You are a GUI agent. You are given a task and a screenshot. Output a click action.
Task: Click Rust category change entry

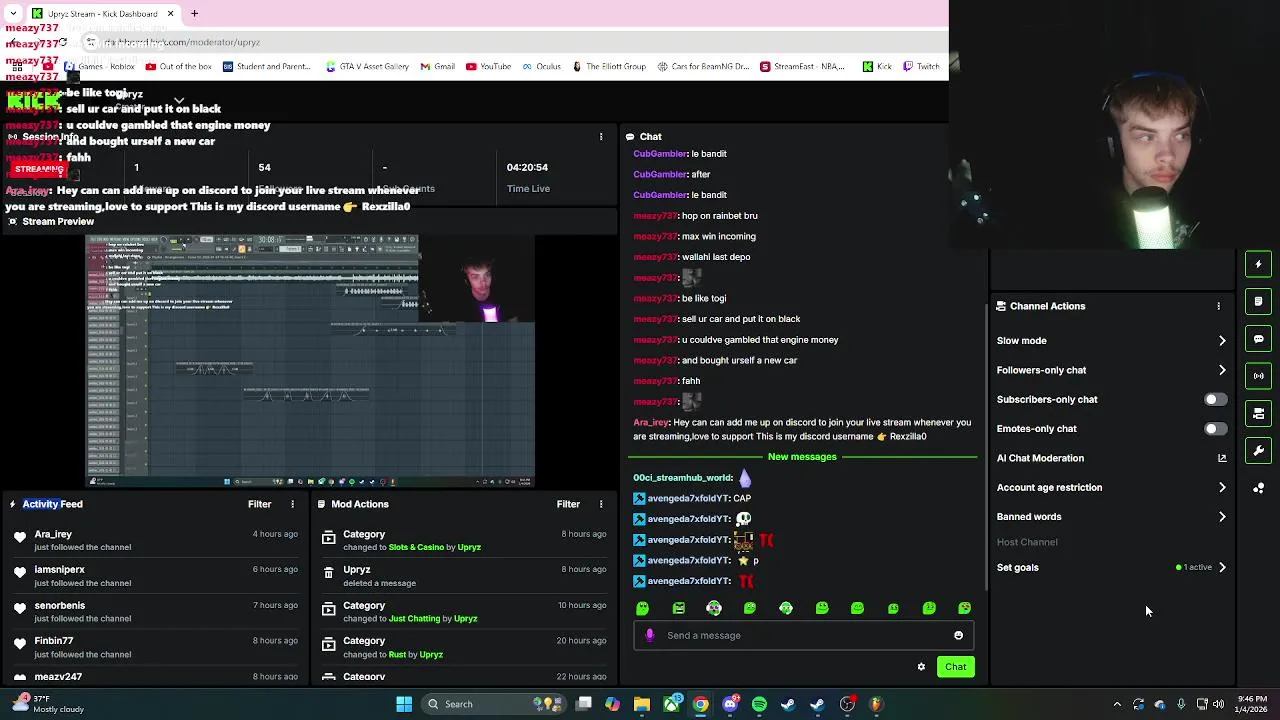[x=465, y=648]
